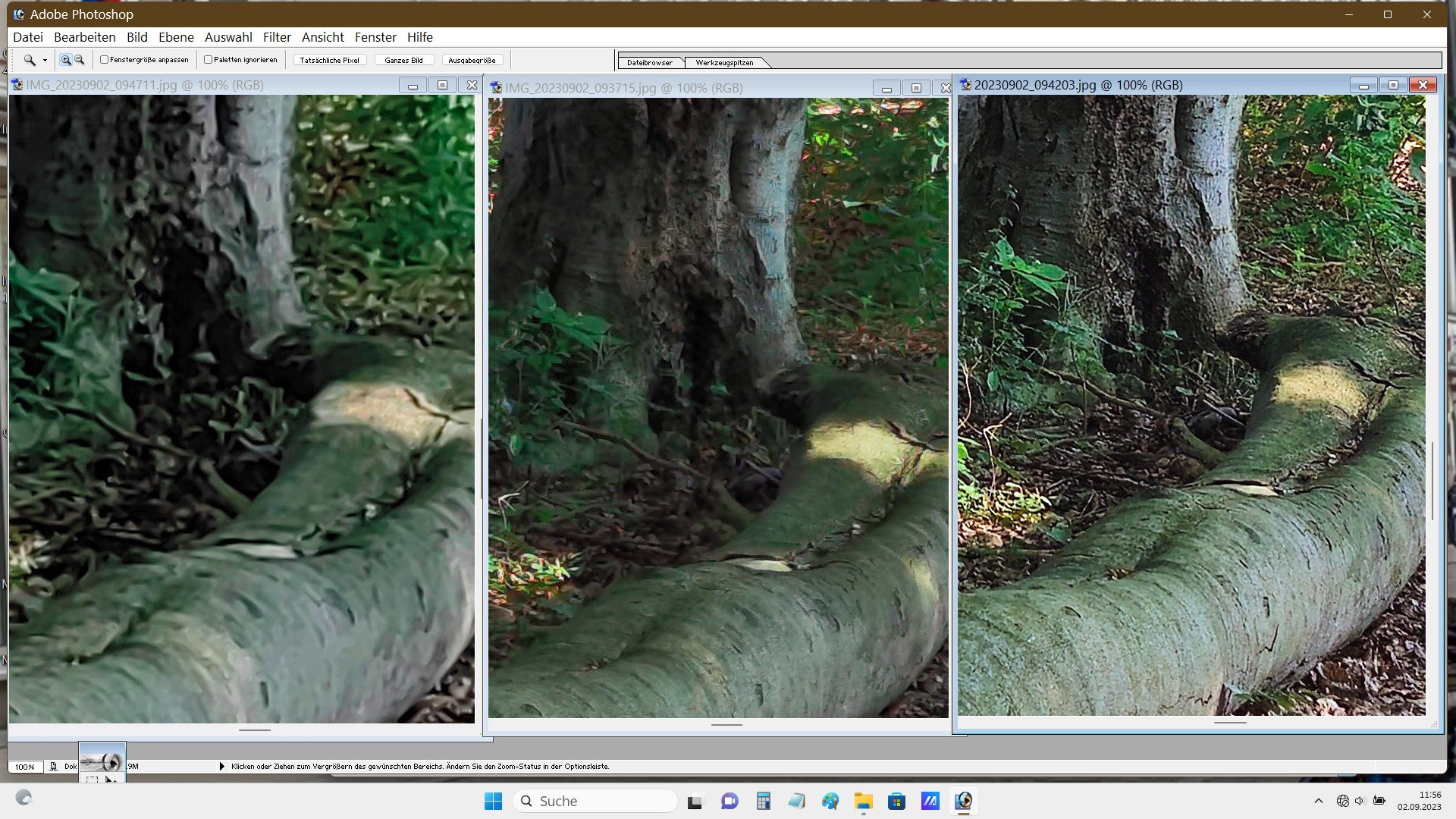Click the document icon in status bar
The image size is (1456, 819).
tap(53, 767)
